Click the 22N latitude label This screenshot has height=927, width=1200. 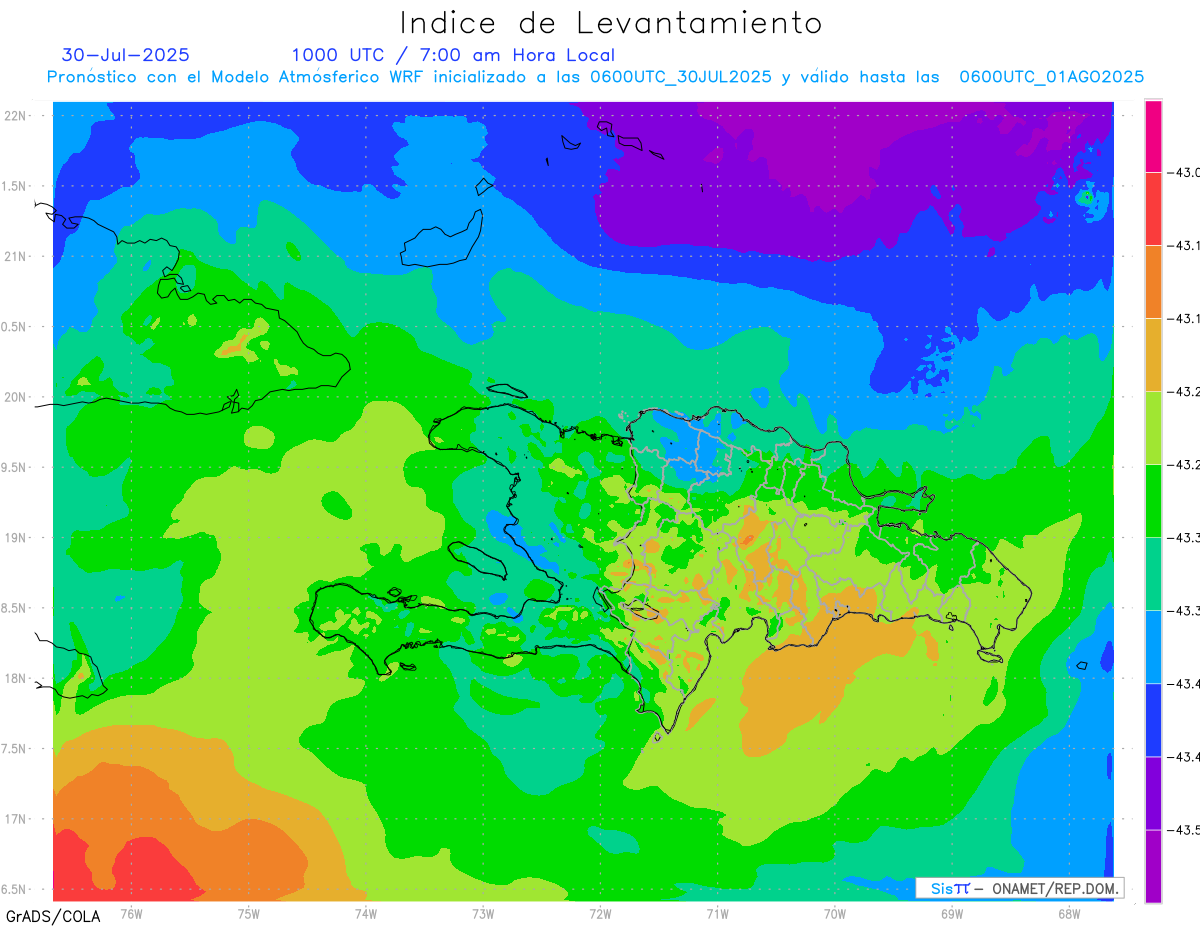[x=16, y=116]
